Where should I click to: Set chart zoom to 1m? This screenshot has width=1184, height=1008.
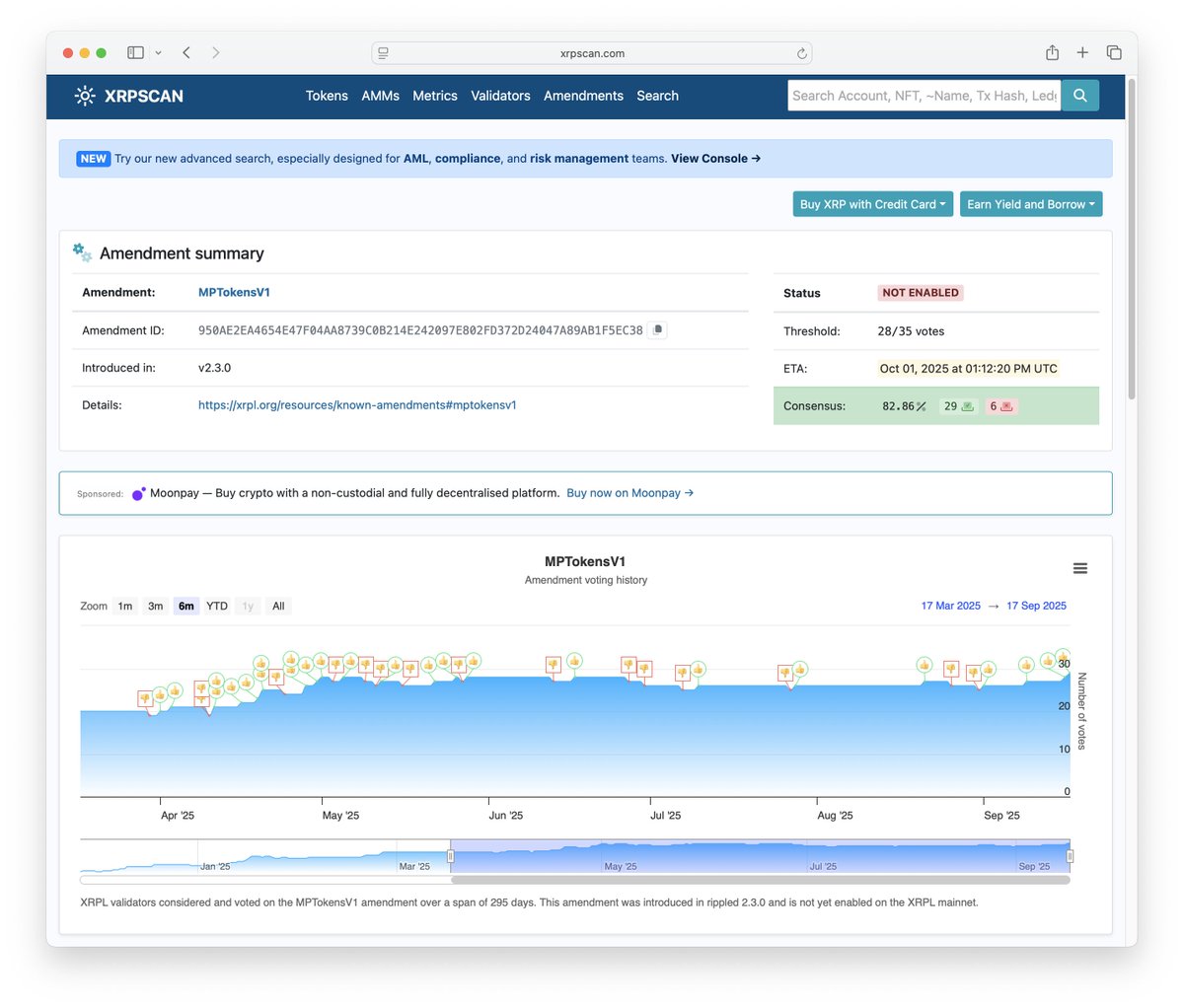124,606
